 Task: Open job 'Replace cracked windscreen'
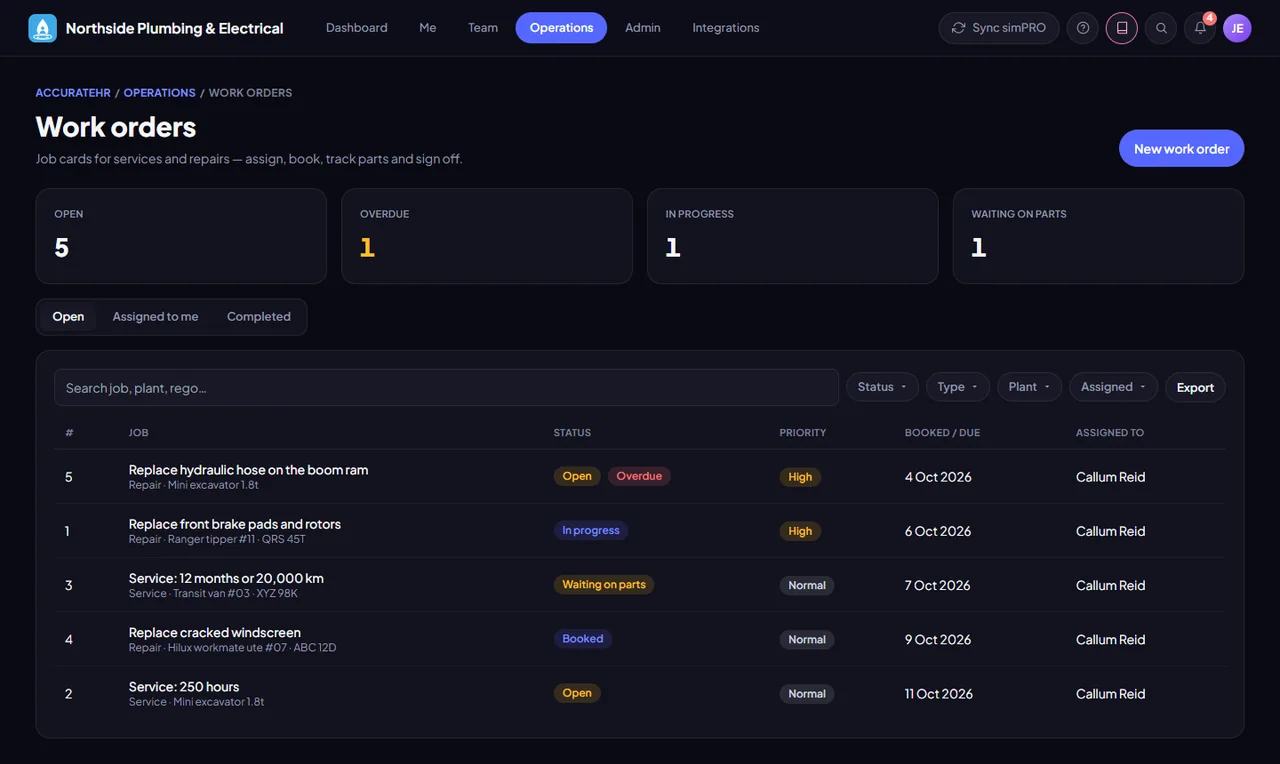coord(215,632)
